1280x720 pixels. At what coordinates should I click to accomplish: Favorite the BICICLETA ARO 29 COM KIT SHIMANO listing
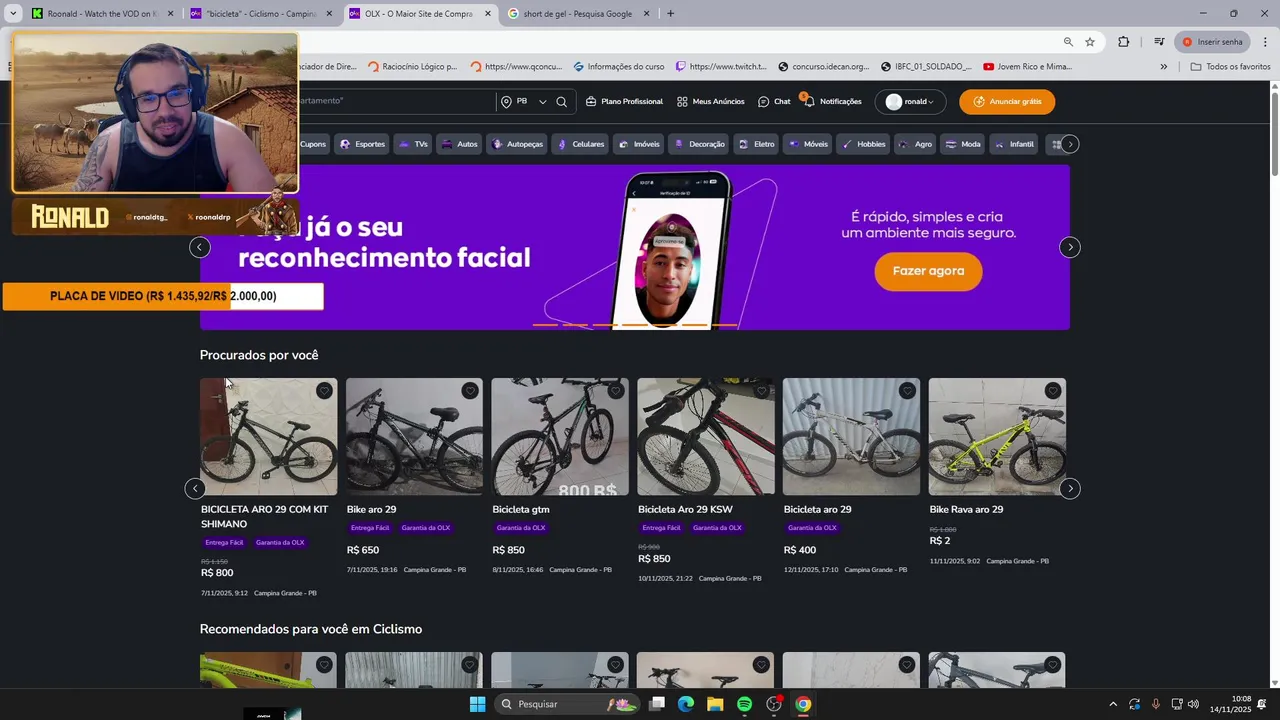(324, 391)
